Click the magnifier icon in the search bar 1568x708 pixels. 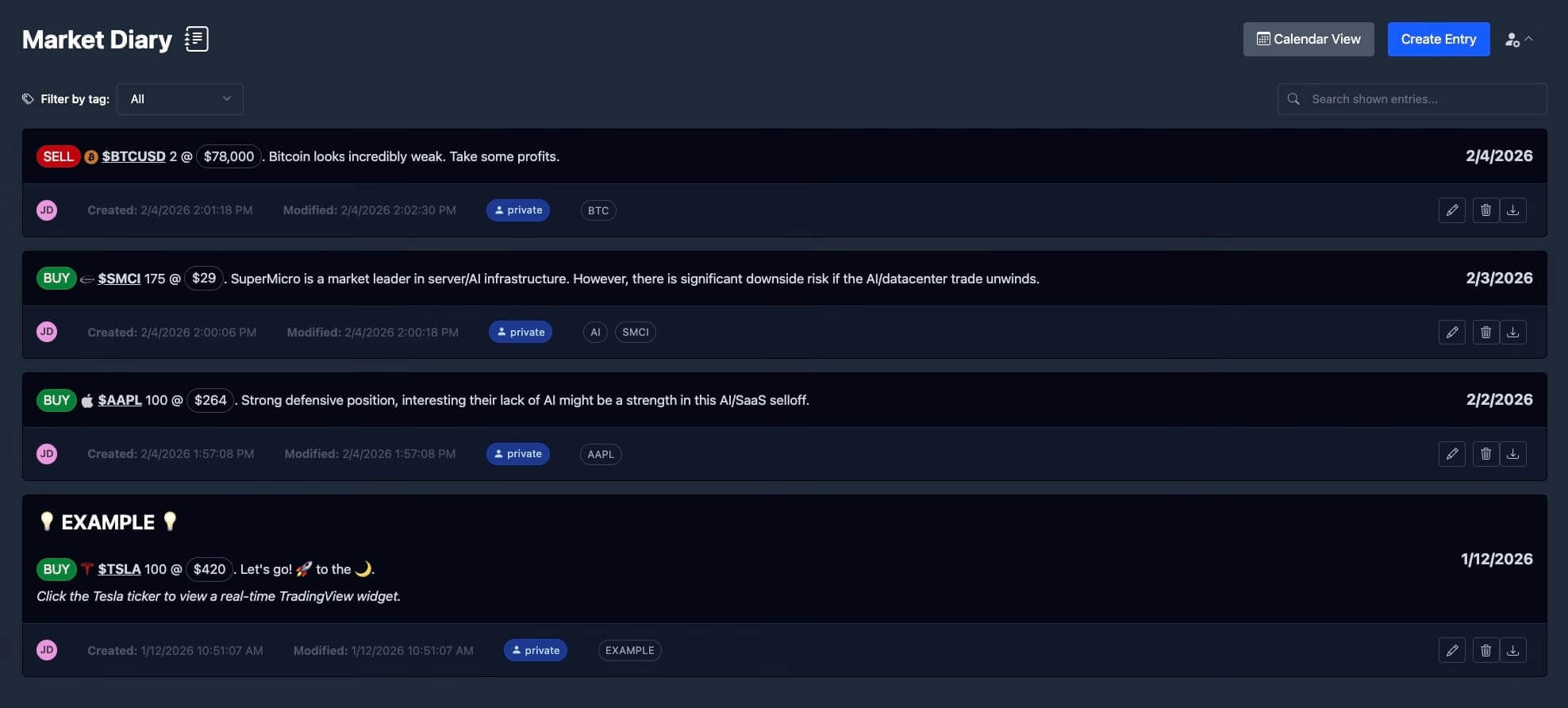pos(1293,98)
